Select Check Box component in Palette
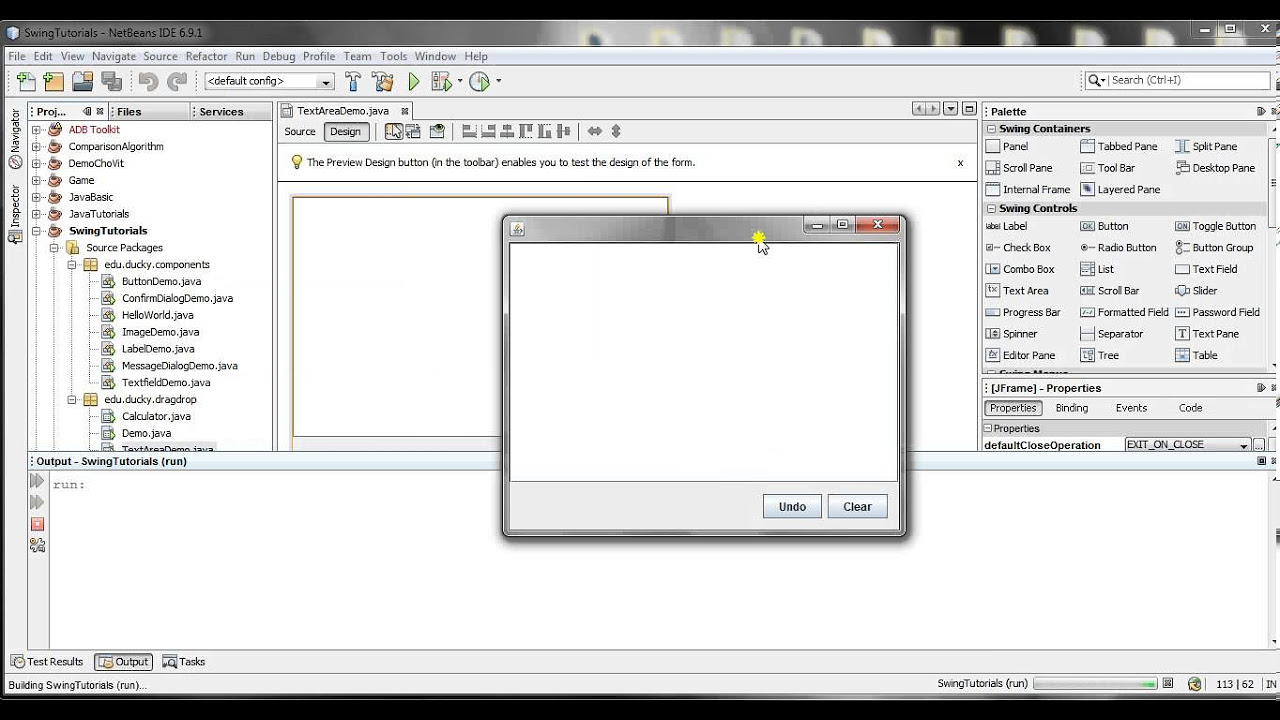Image resolution: width=1280 pixels, height=720 pixels. coord(1018,248)
